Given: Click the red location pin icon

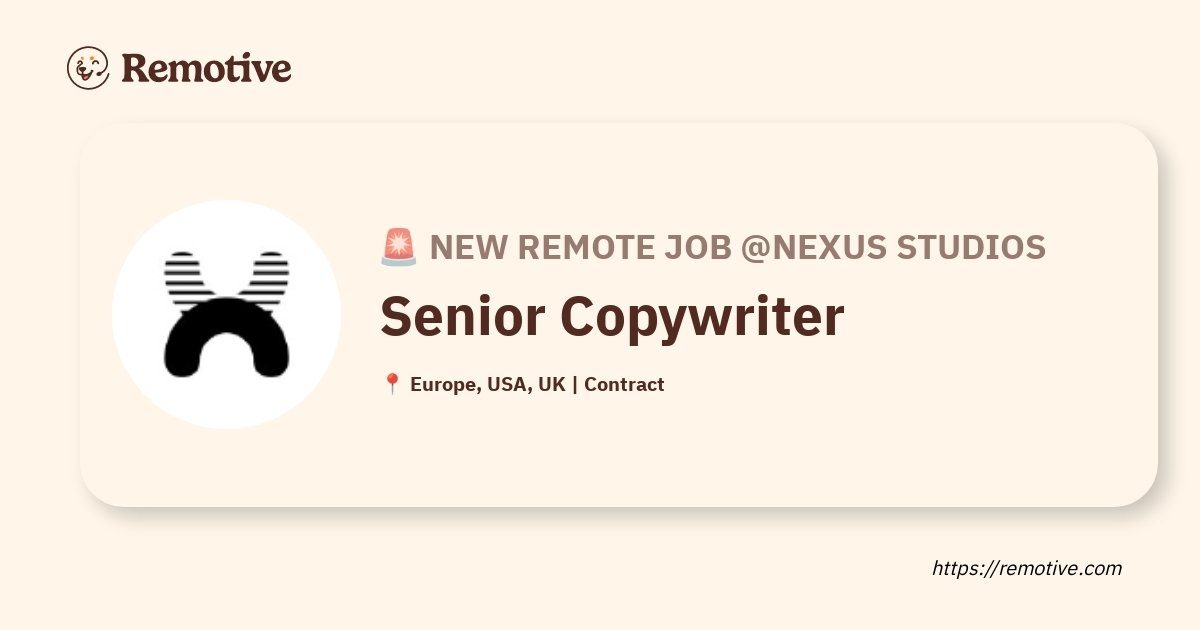Looking at the screenshot, I should click(x=392, y=384).
